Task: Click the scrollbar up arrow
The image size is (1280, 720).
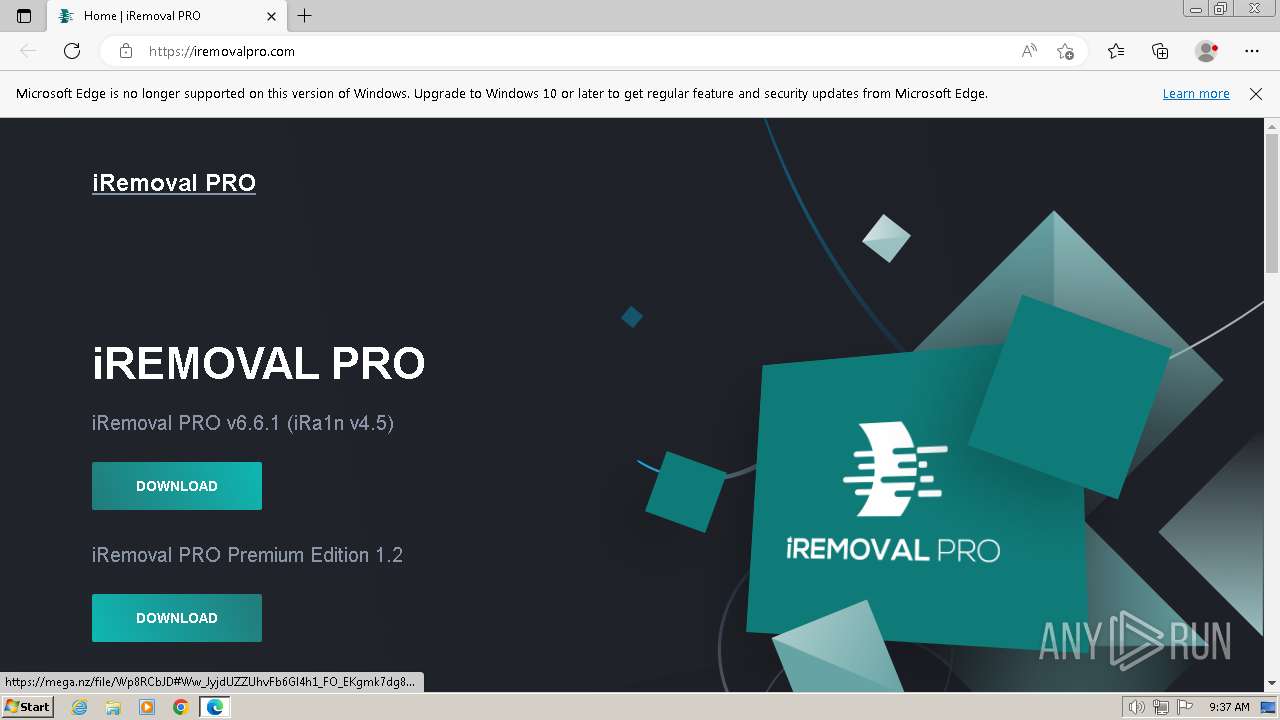Action: click(1272, 126)
